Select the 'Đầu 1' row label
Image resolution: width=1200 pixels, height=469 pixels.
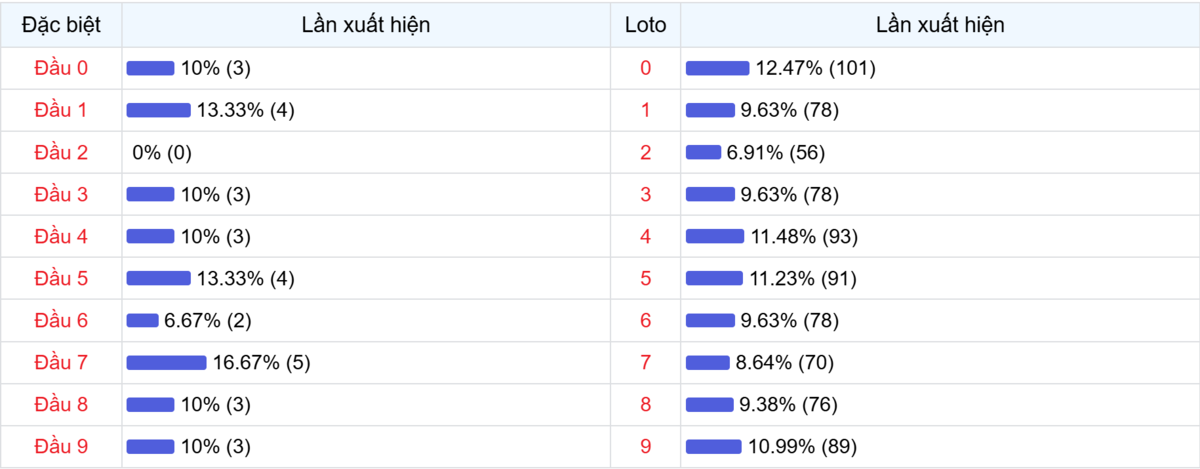click(61, 110)
